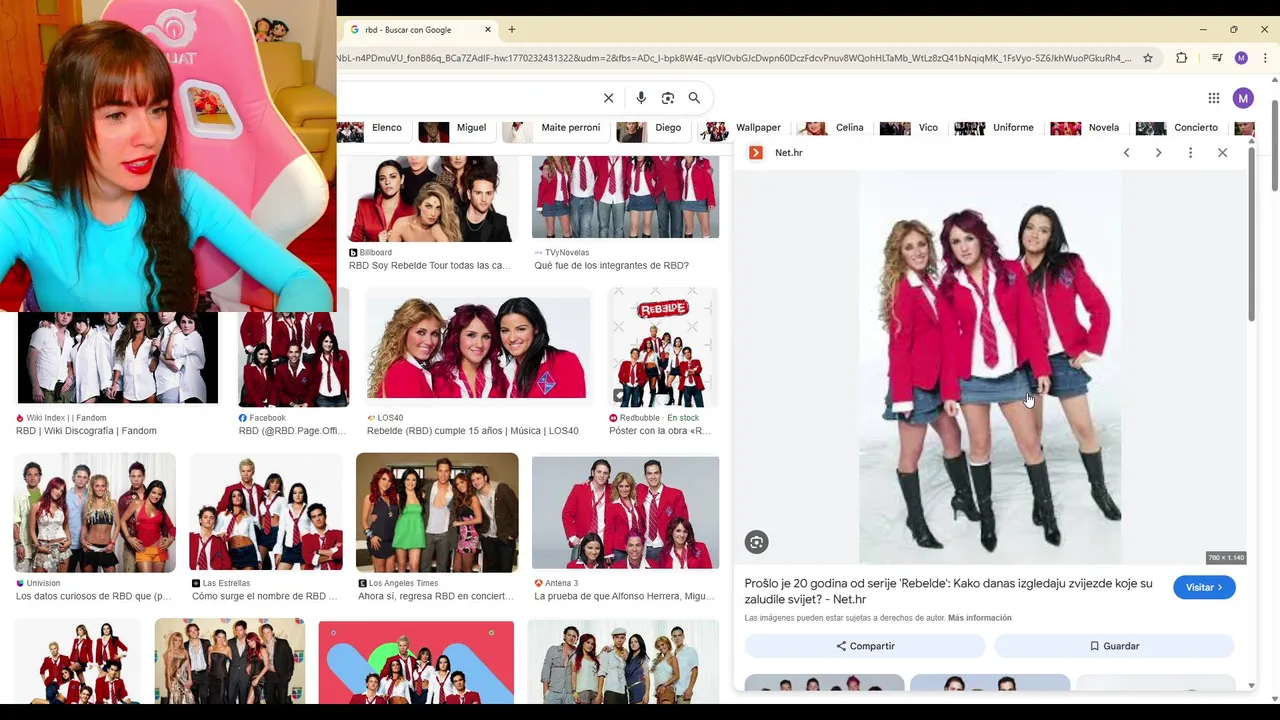Screen dimensions: 1280x720
Task: Select the Novela filter chip
Action: pyautogui.click(x=1087, y=128)
